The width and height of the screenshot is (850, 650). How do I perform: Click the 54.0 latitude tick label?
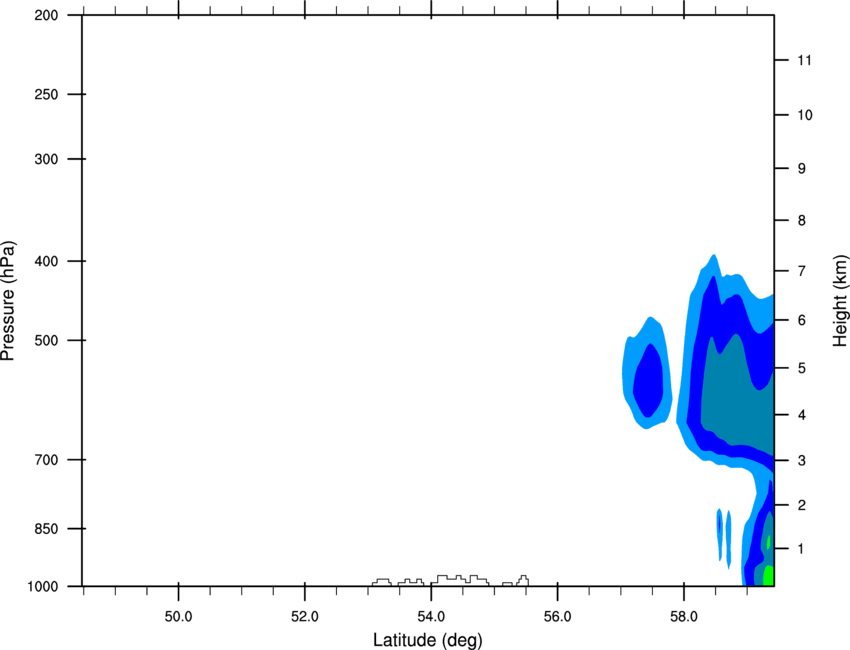[x=432, y=617]
